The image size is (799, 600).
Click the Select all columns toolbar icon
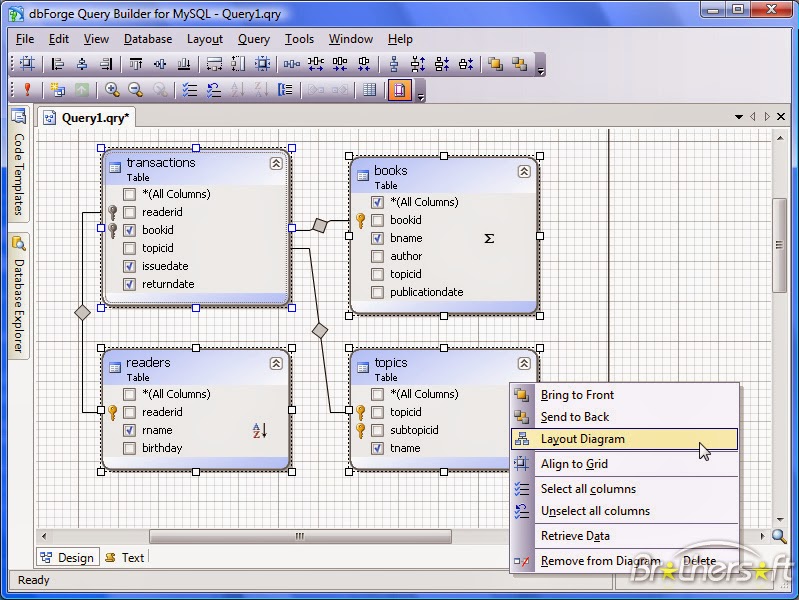coord(190,90)
